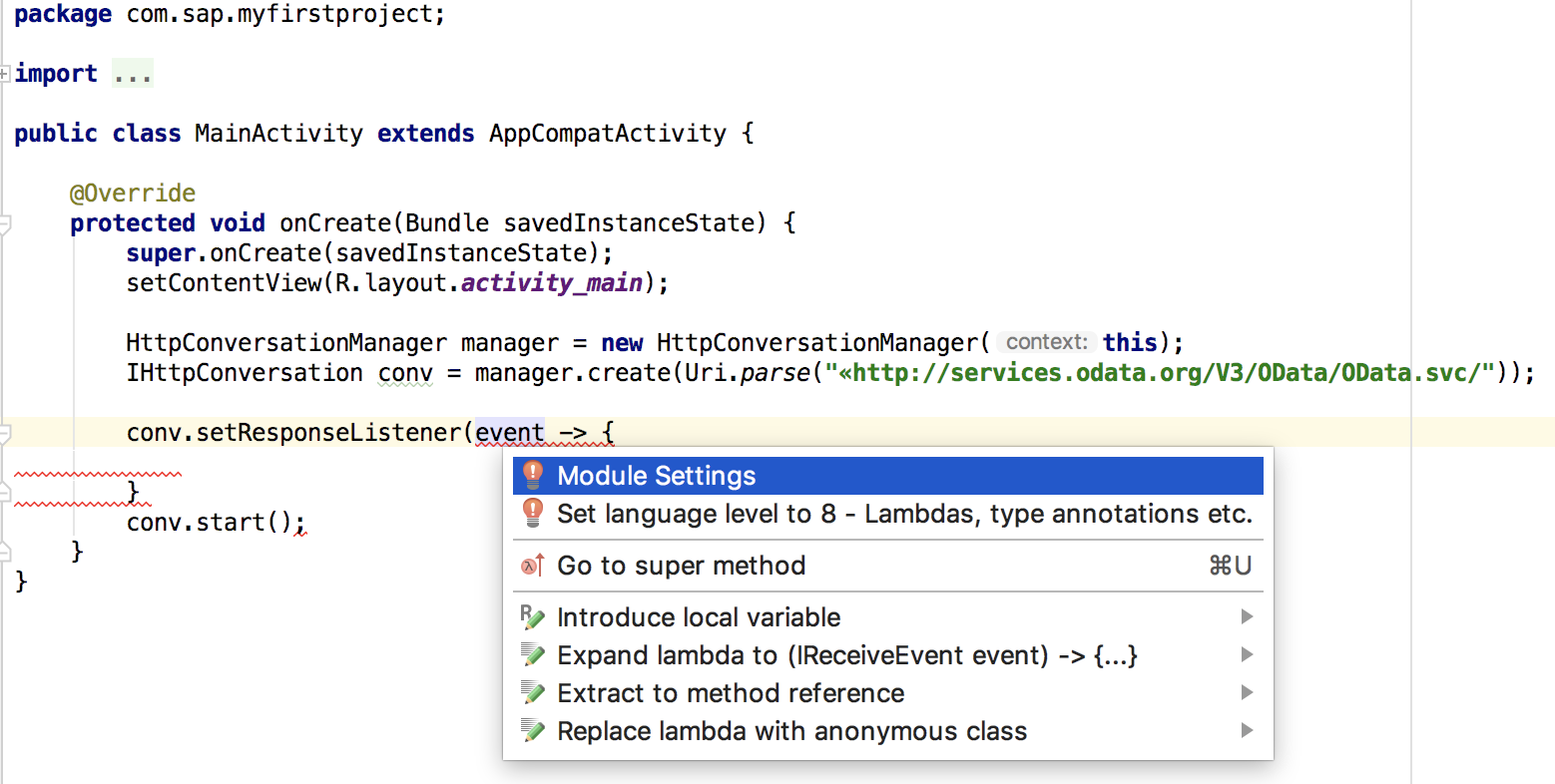Click the red bulb icon beside Module Settings
Viewport: 1555px width, 784px height.
[x=533, y=475]
